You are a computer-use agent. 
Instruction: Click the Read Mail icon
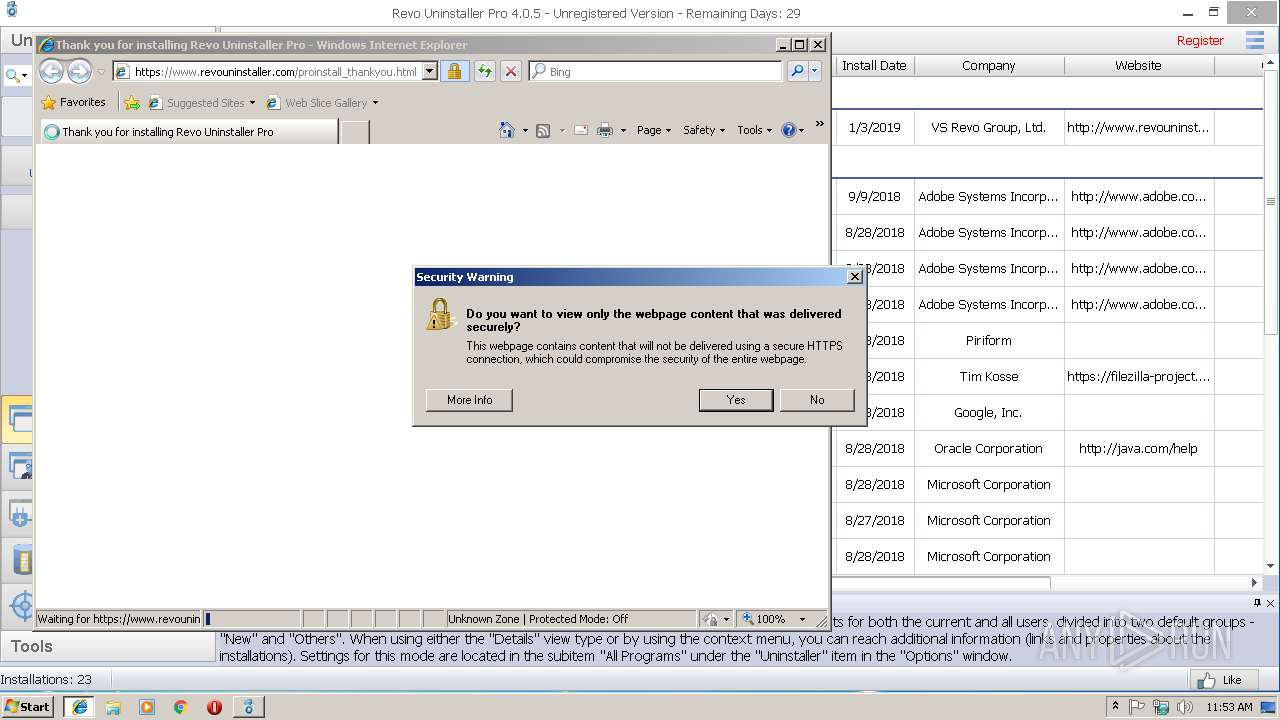[580, 130]
